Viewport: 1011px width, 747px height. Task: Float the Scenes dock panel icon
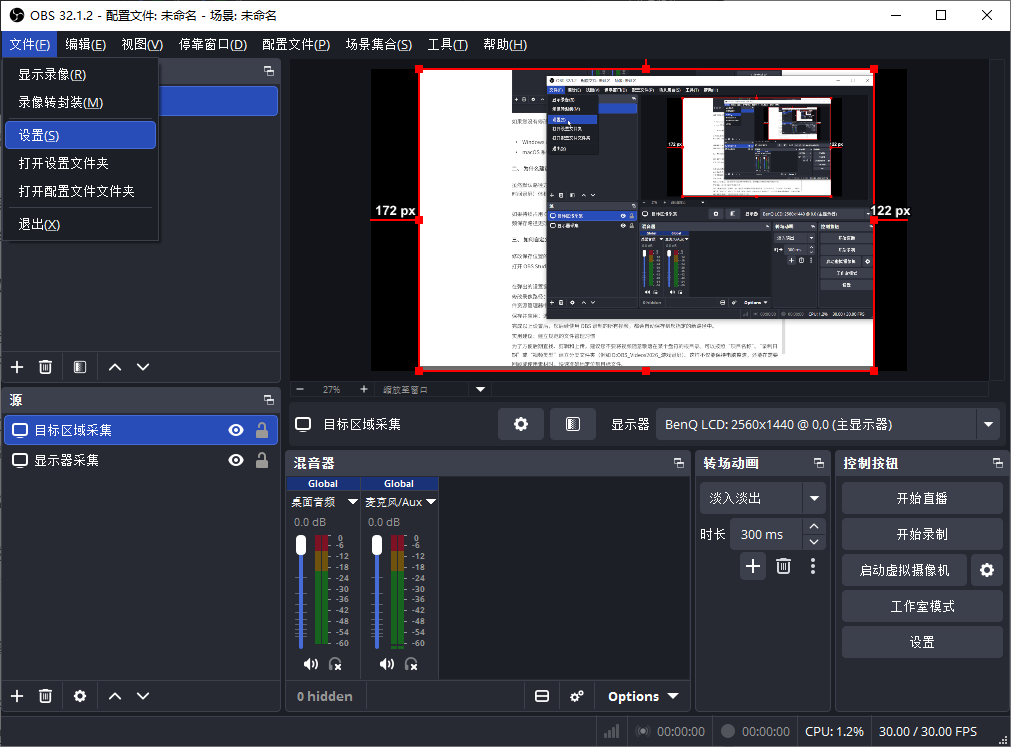[x=269, y=71]
